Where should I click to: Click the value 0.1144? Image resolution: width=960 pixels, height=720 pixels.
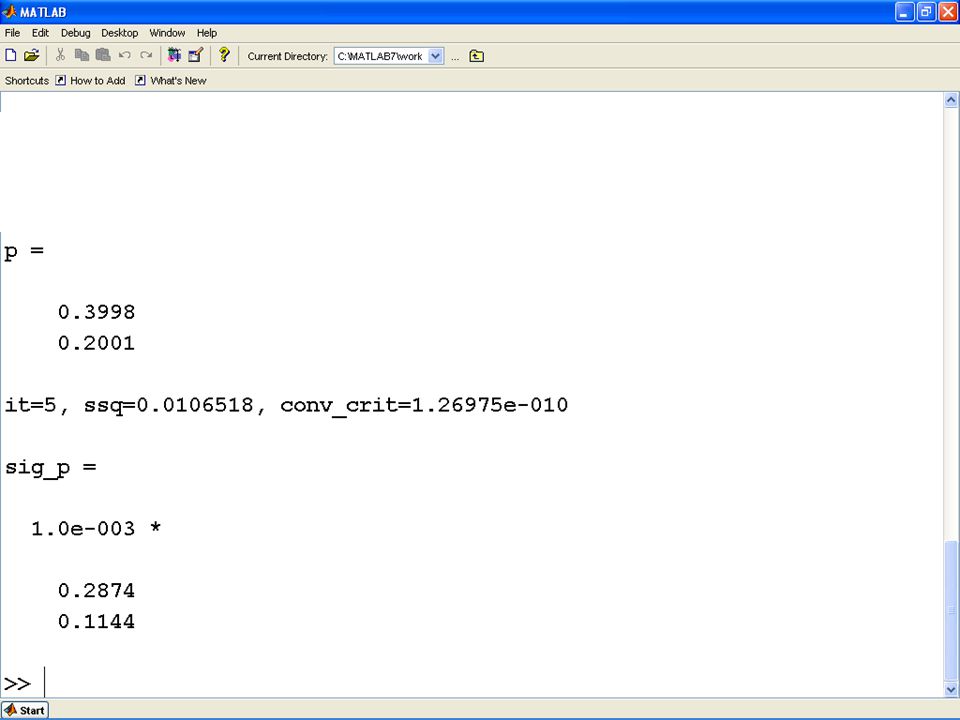click(96, 621)
